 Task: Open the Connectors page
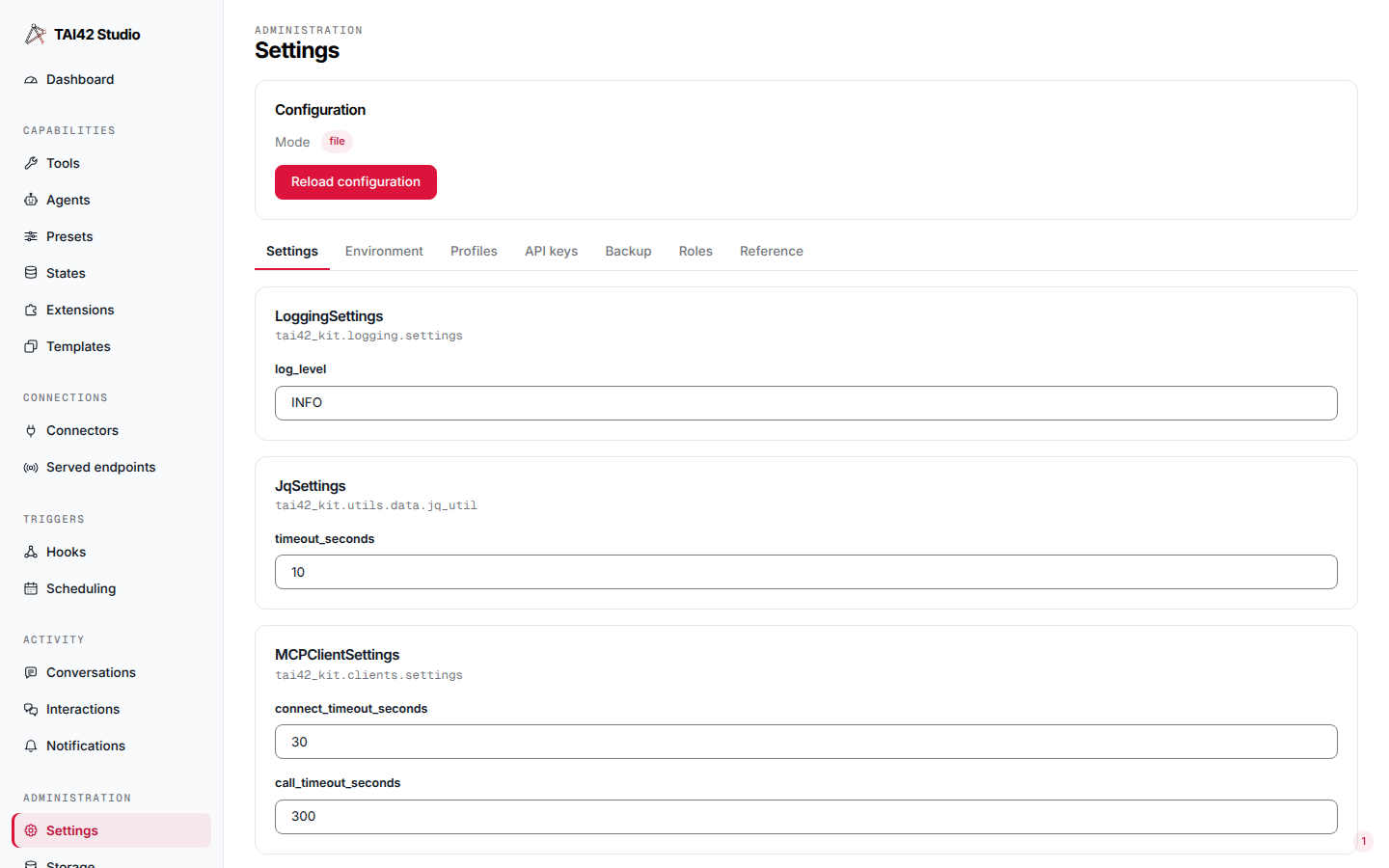(111, 431)
